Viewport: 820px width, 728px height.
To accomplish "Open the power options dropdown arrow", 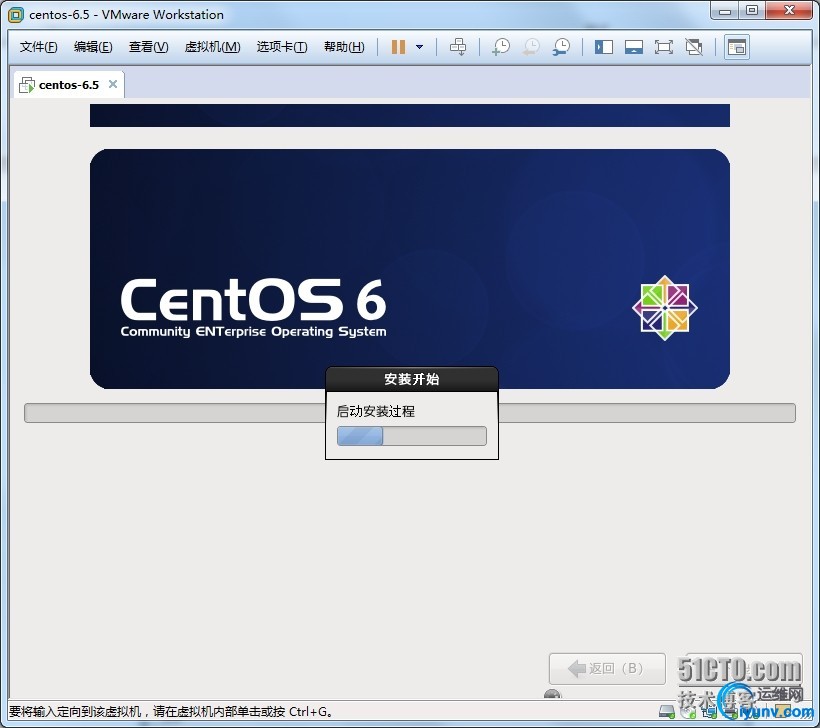I will point(419,47).
